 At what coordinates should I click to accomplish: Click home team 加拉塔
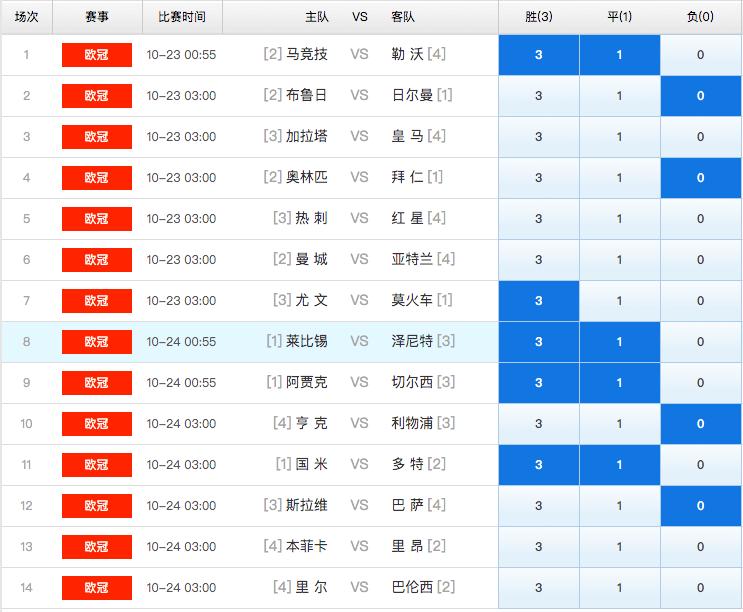pos(307,136)
